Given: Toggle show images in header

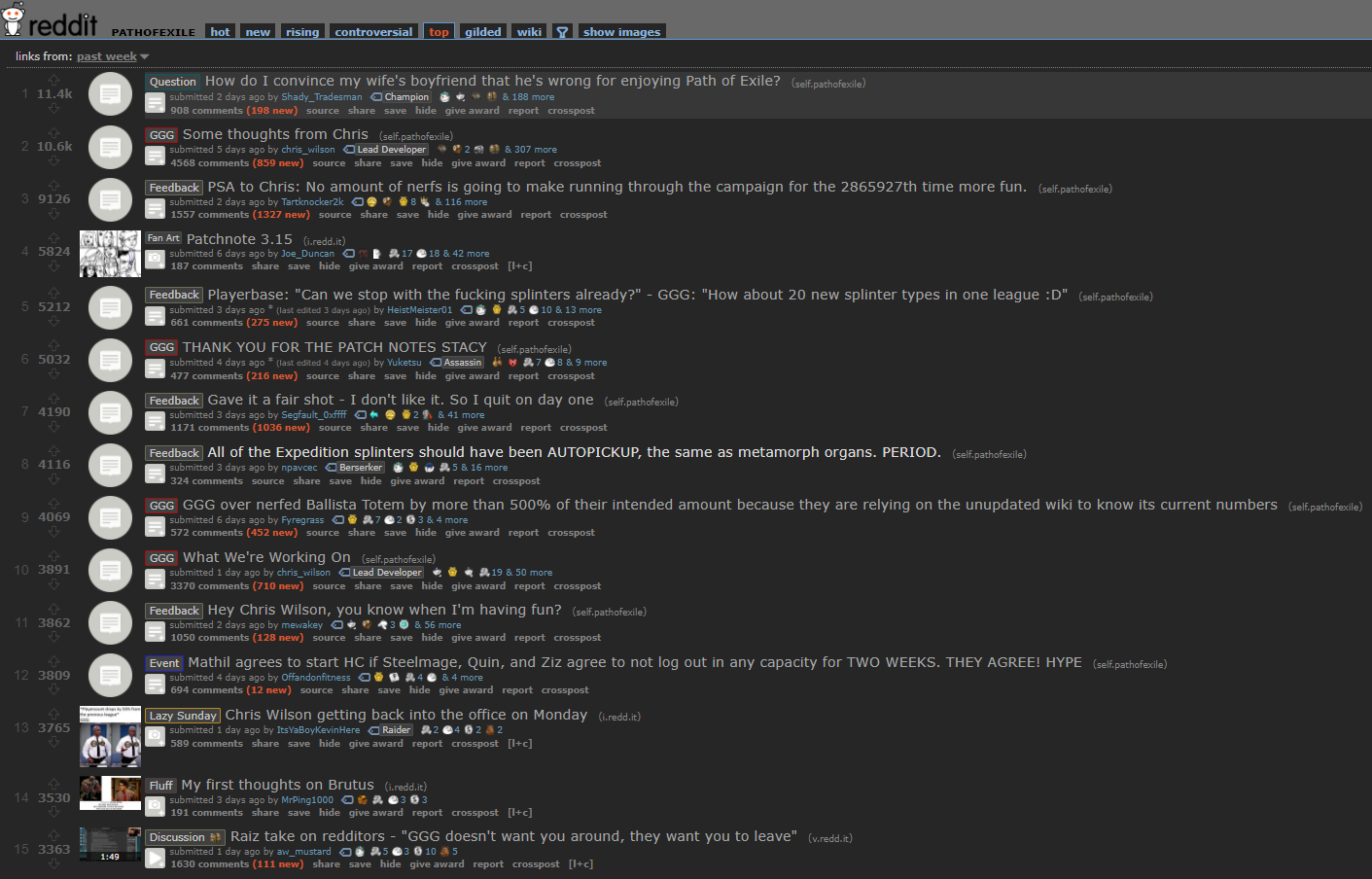Looking at the screenshot, I should click(621, 31).
